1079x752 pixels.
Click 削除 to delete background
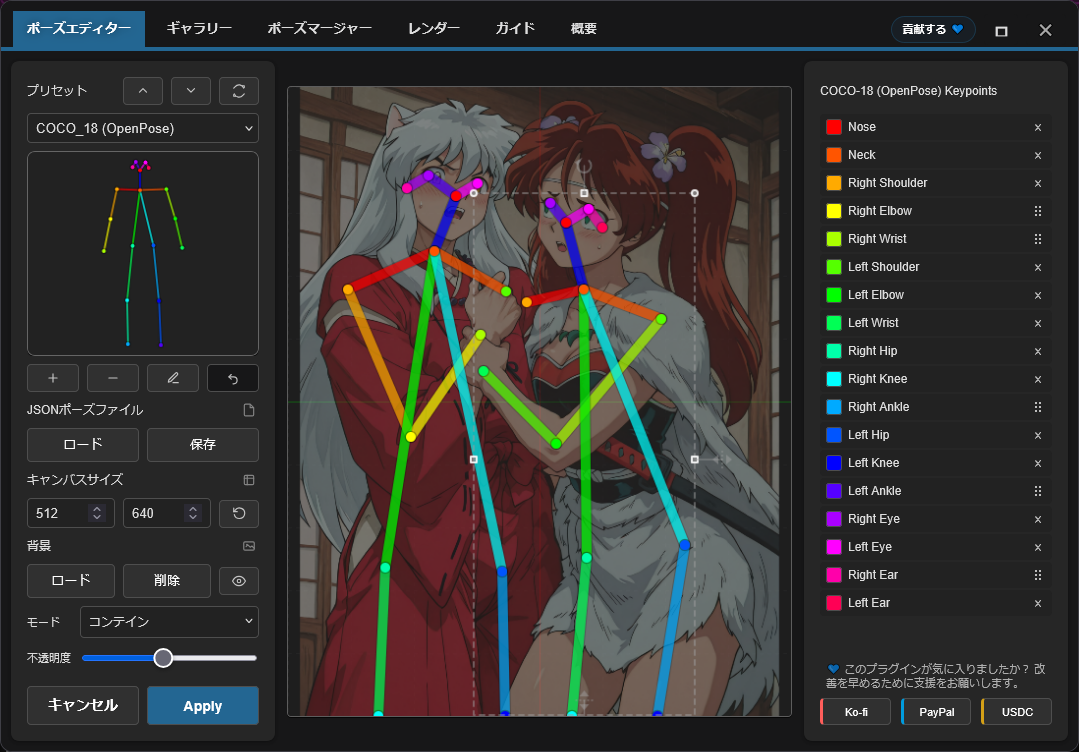point(167,581)
